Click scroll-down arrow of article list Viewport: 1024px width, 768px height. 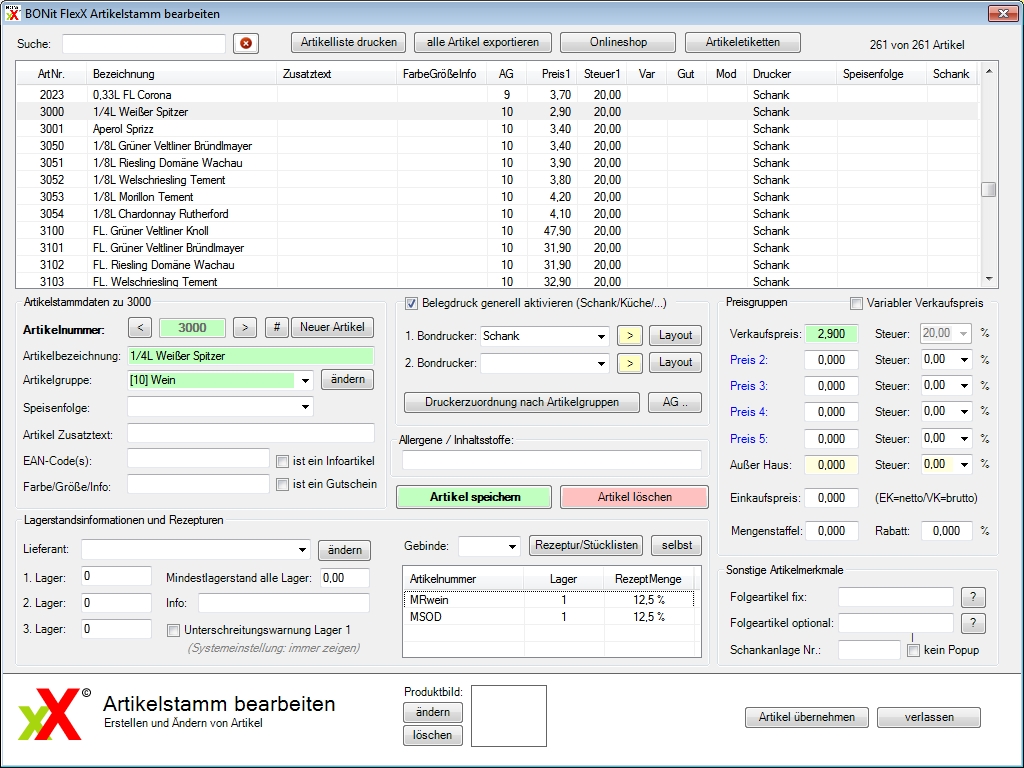coord(989,280)
